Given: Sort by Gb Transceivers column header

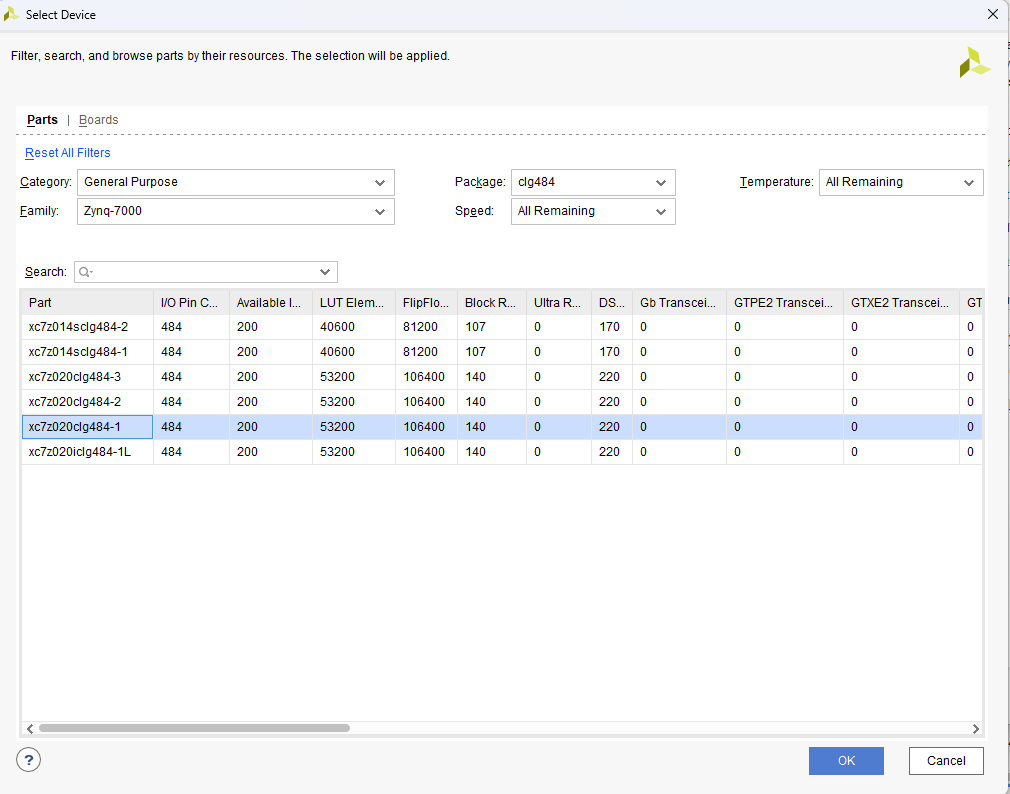Looking at the screenshot, I should 680,303.
